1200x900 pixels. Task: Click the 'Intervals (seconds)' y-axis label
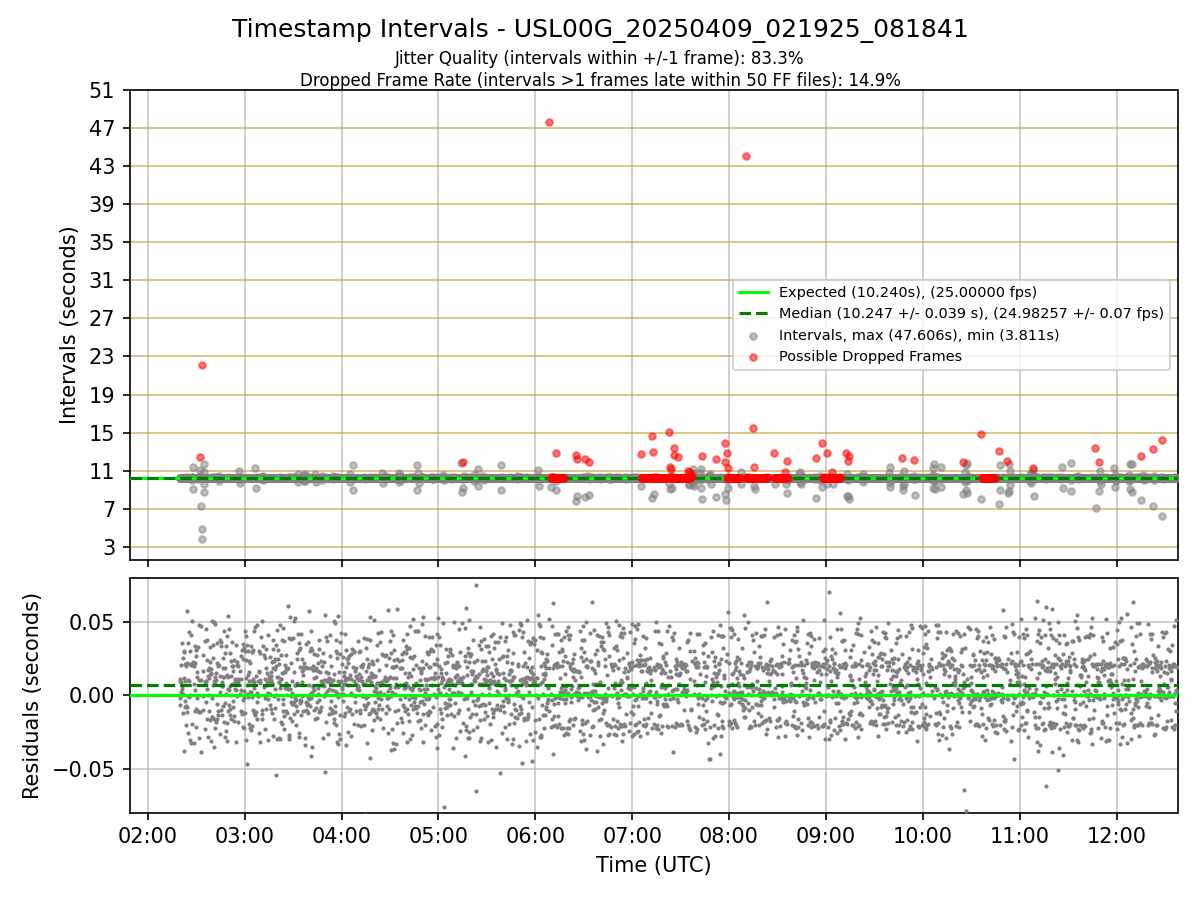[x=69, y=325]
